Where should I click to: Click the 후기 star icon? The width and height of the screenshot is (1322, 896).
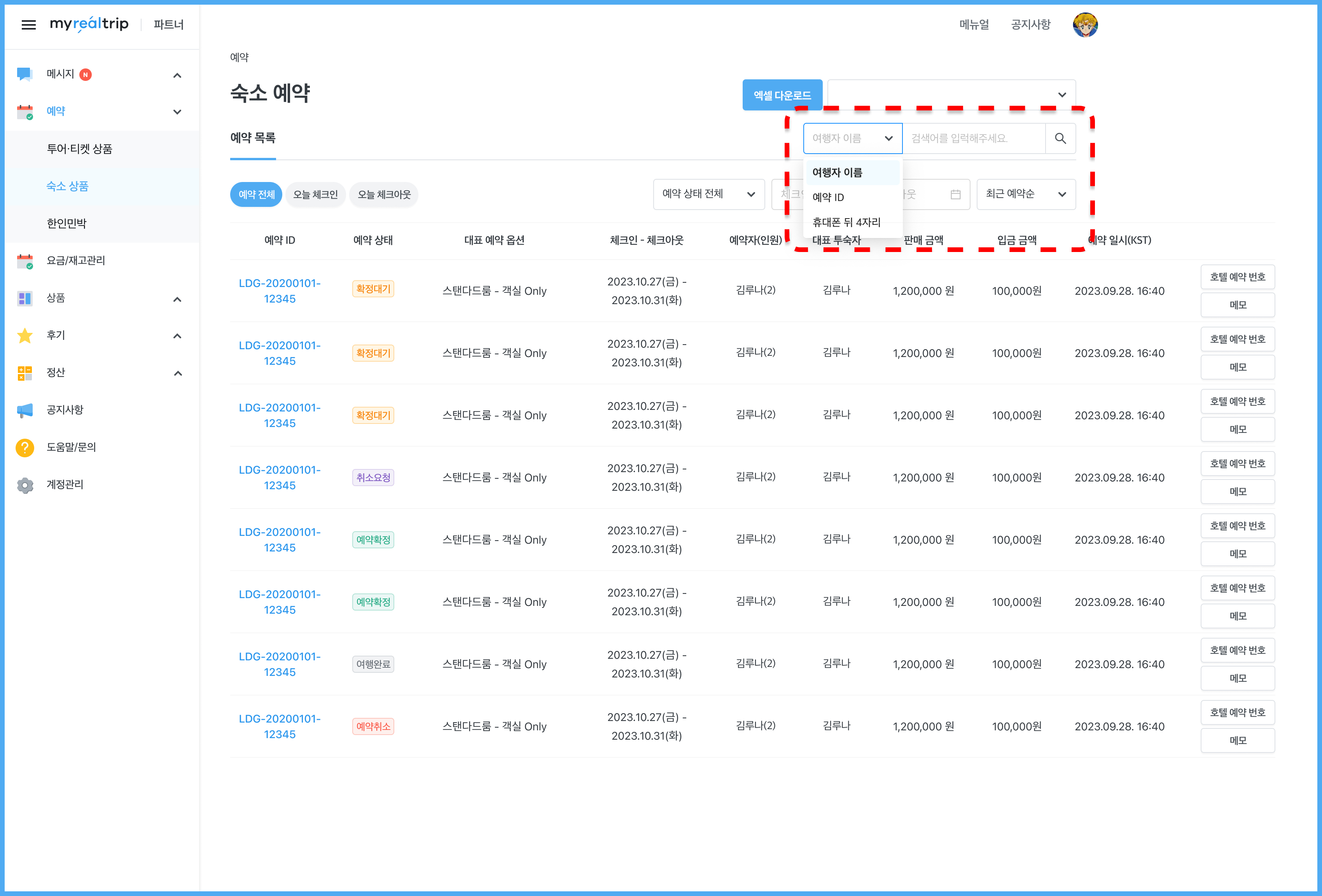[x=24, y=336]
